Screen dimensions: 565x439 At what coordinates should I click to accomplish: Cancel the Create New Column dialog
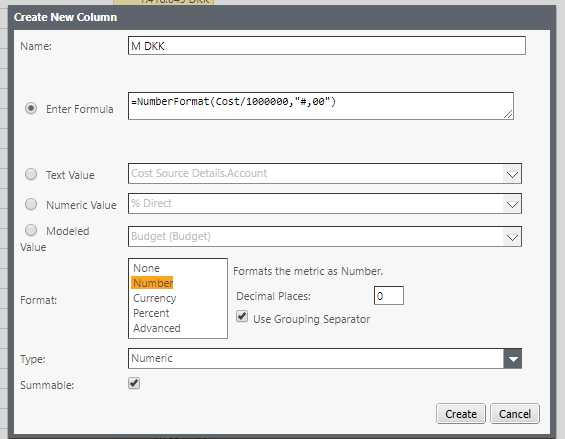[x=515, y=414]
